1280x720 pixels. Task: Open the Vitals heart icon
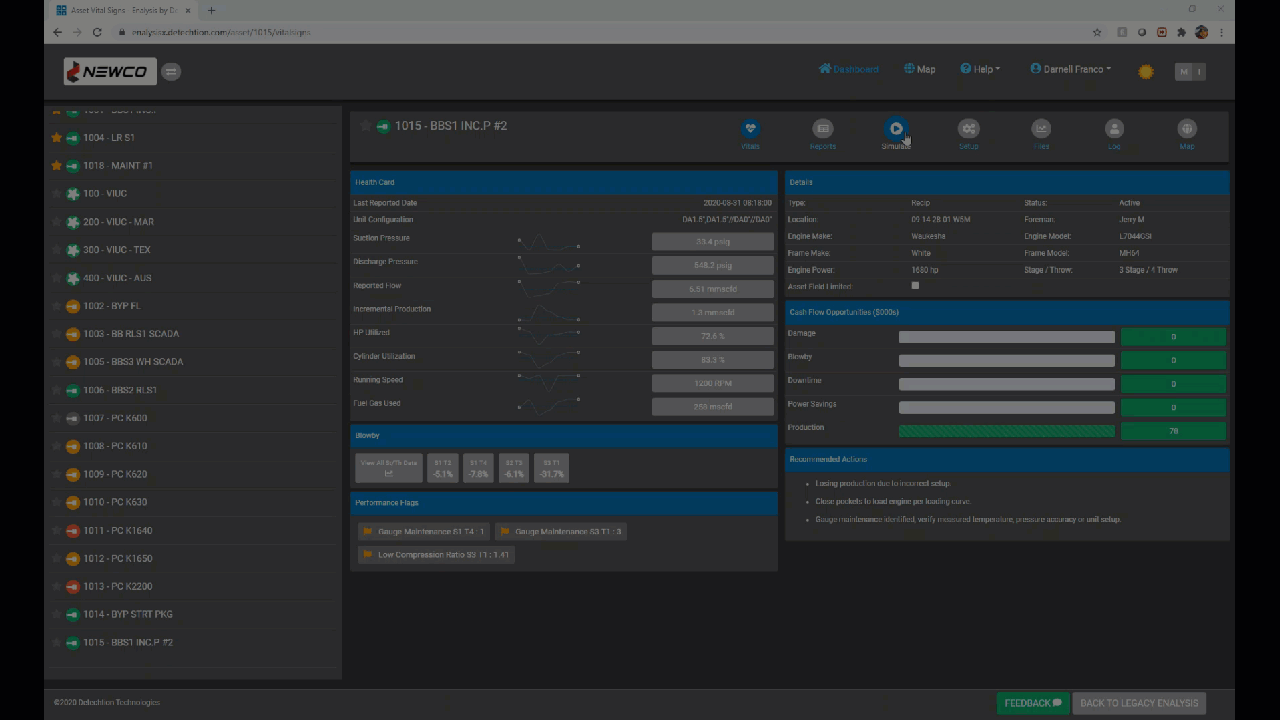tap(750, 128)
